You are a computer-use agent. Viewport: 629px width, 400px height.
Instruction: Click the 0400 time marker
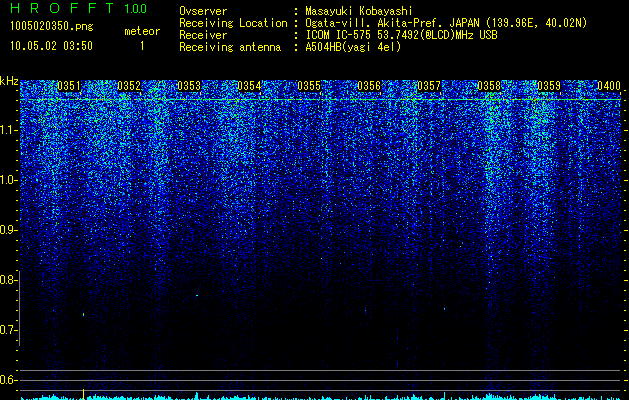pos(609,86)
